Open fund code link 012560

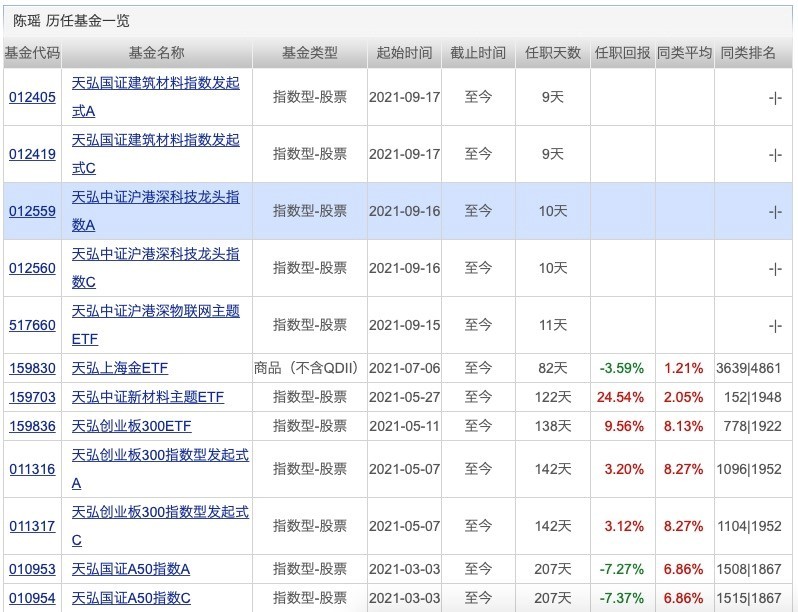(32, 268)
